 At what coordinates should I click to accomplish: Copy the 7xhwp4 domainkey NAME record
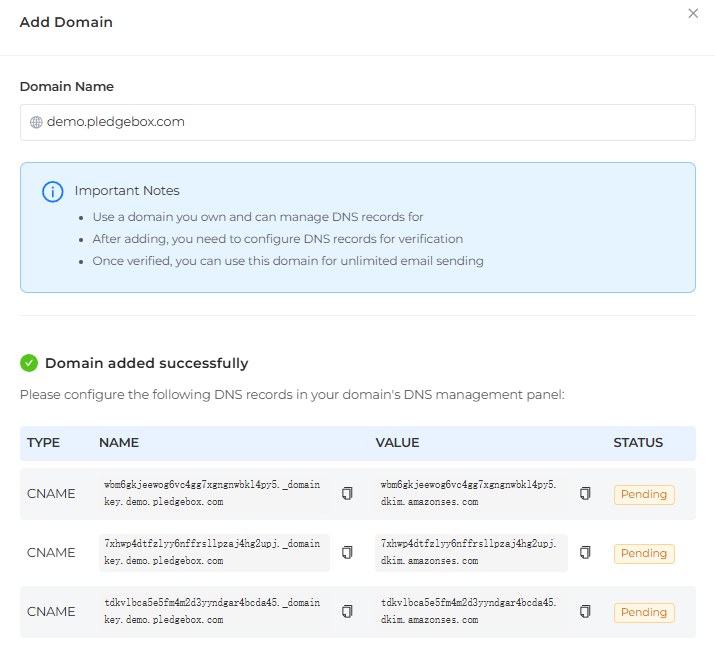pos(347,553)
